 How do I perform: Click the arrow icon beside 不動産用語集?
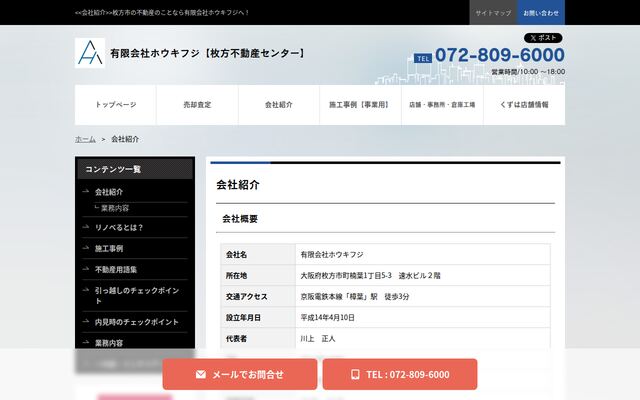coord(86,269)
